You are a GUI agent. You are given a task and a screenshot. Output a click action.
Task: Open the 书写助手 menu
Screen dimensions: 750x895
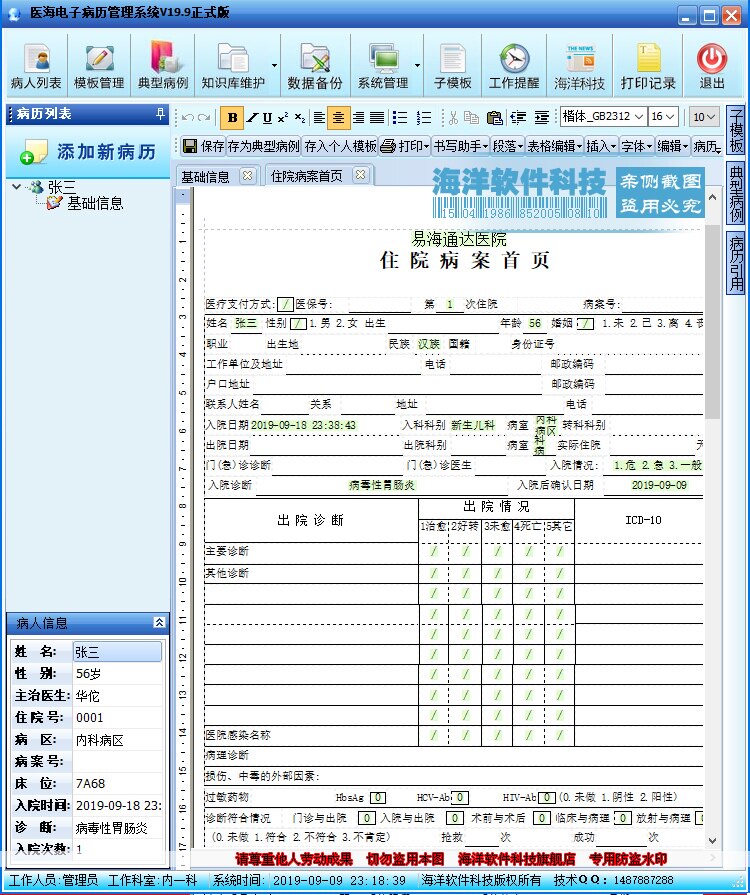pos(461,146)
